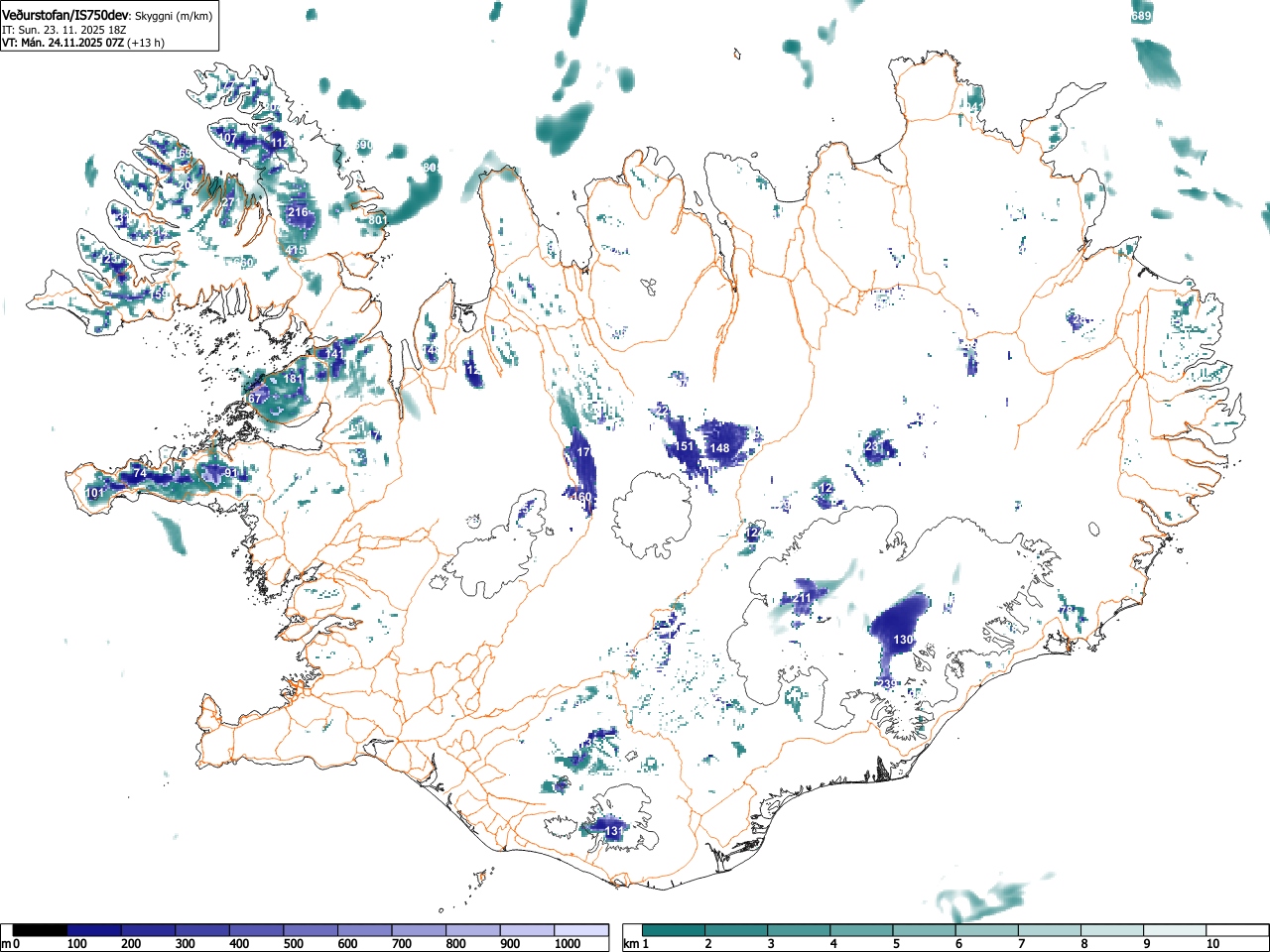Select the '590' label near the coast
This screenshot has width=1270, height=952.
(x=363, y=145)
